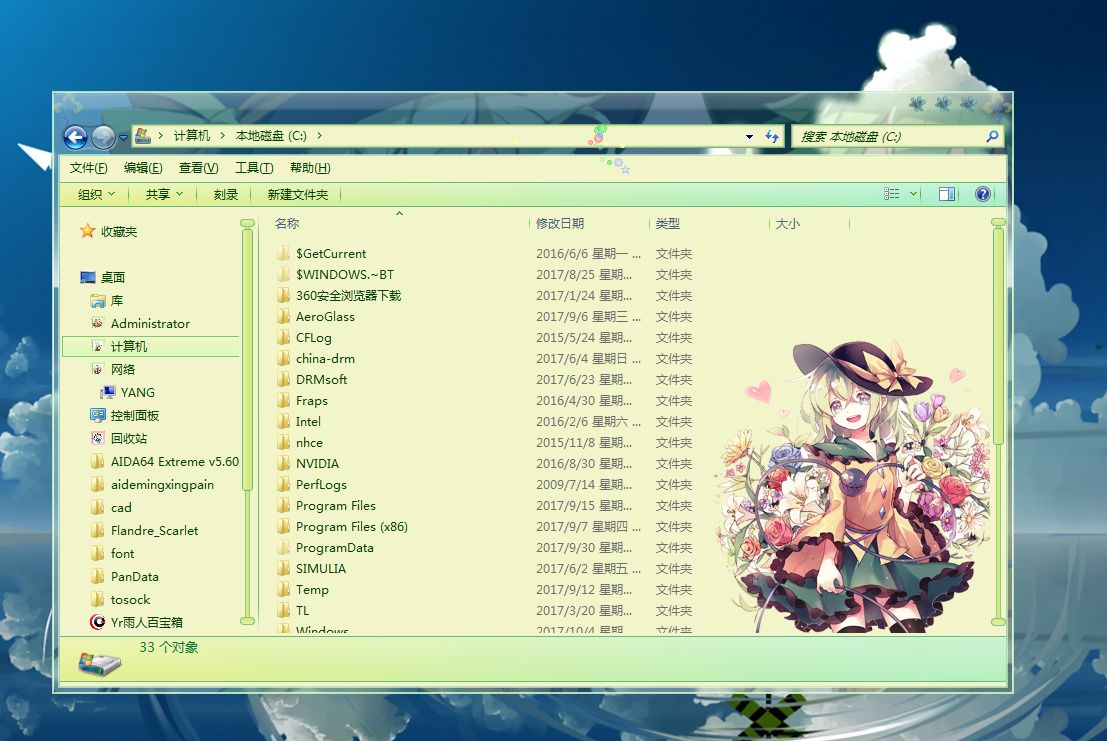The image size is (1107, 741).
Task: Sort by the 修改日期 column header
Action: pyautogui.click(x=589, y=224)
